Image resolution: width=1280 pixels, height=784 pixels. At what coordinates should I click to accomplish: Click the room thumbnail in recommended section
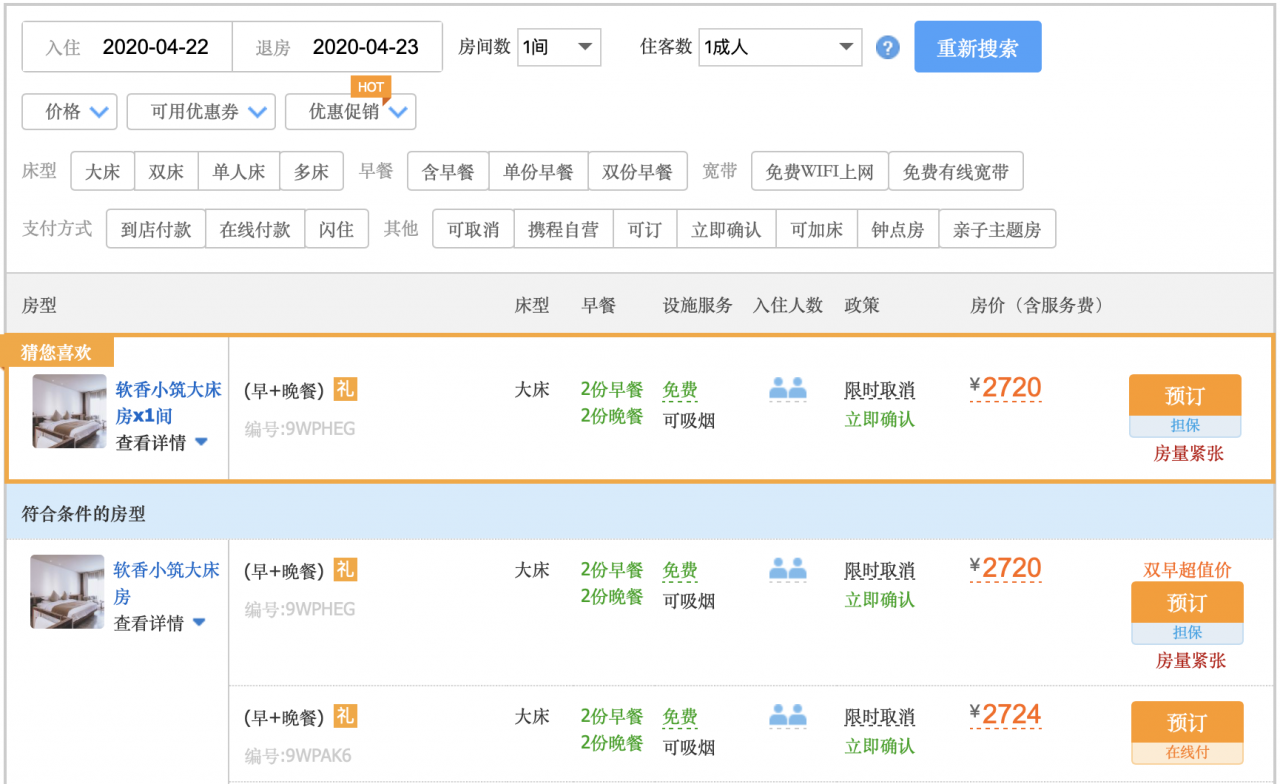pos(69,411)
